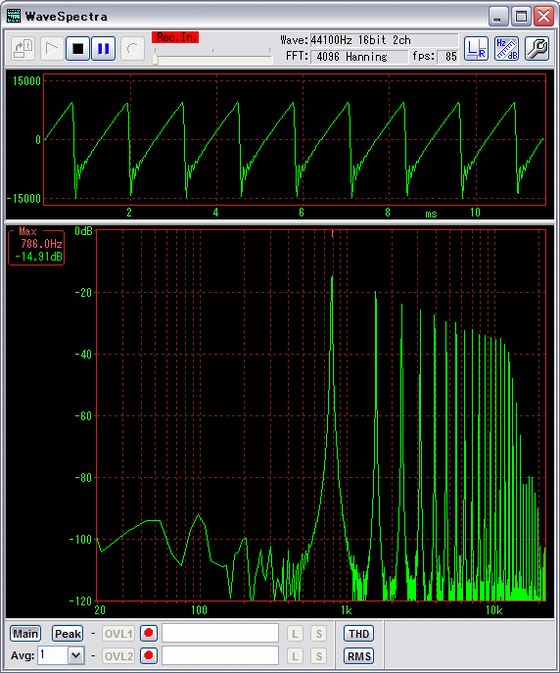Viewport: 560px width, 673px height.
Task: Toggle the OVL1 overlay button
Action: 118,634
